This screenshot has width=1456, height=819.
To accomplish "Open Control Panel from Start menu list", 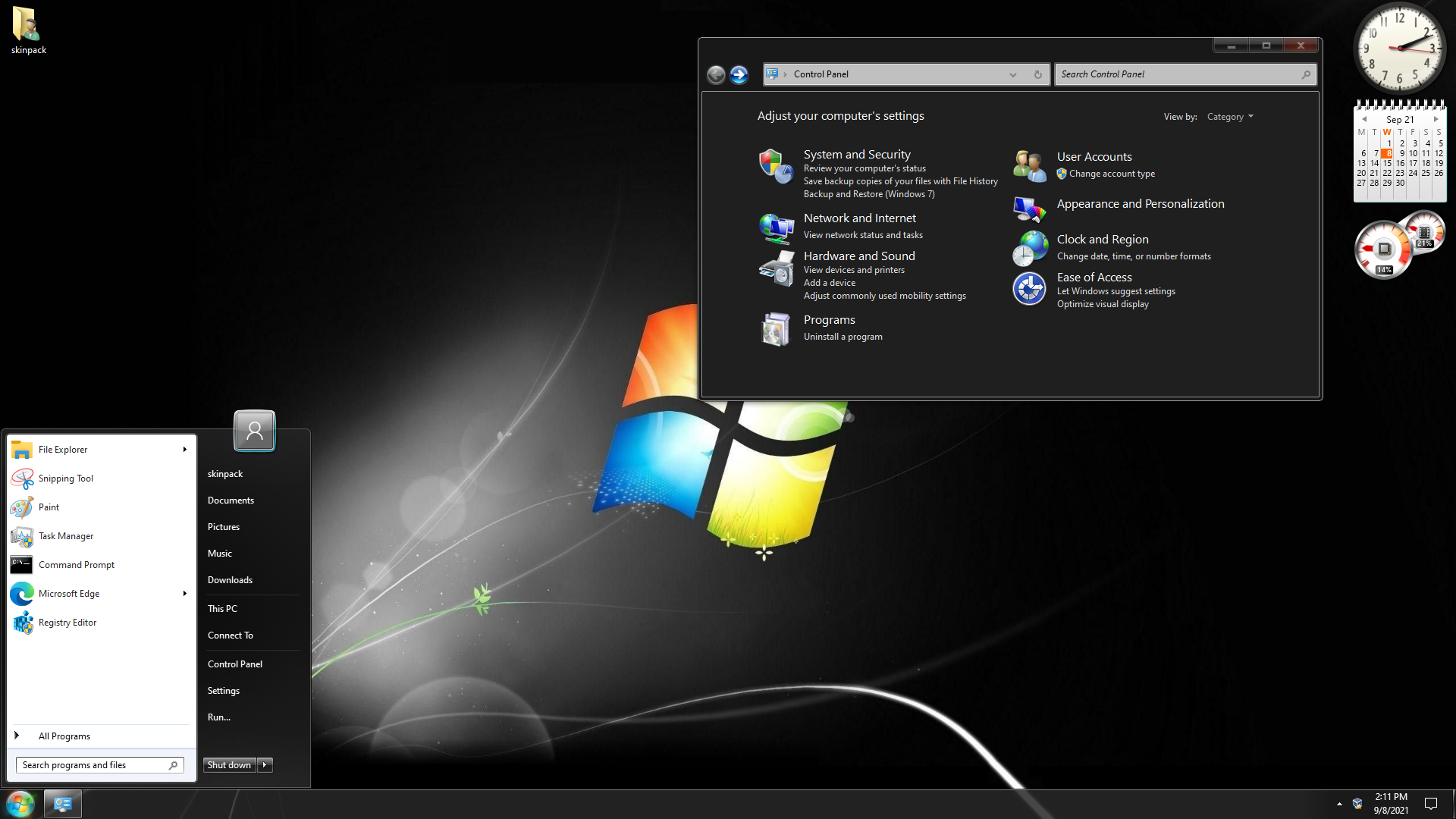I will pos(235,664).
